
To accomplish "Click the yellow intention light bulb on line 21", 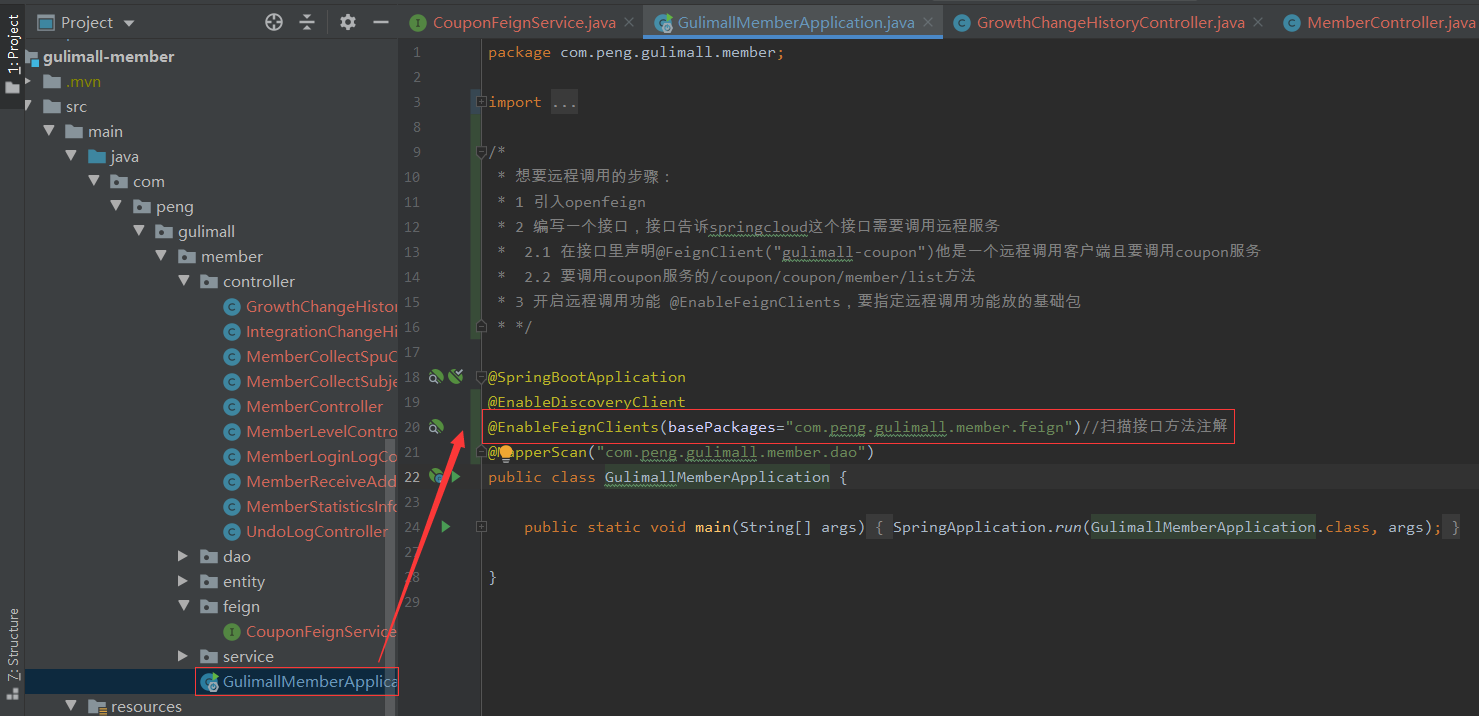I will (x=506, y=452).
